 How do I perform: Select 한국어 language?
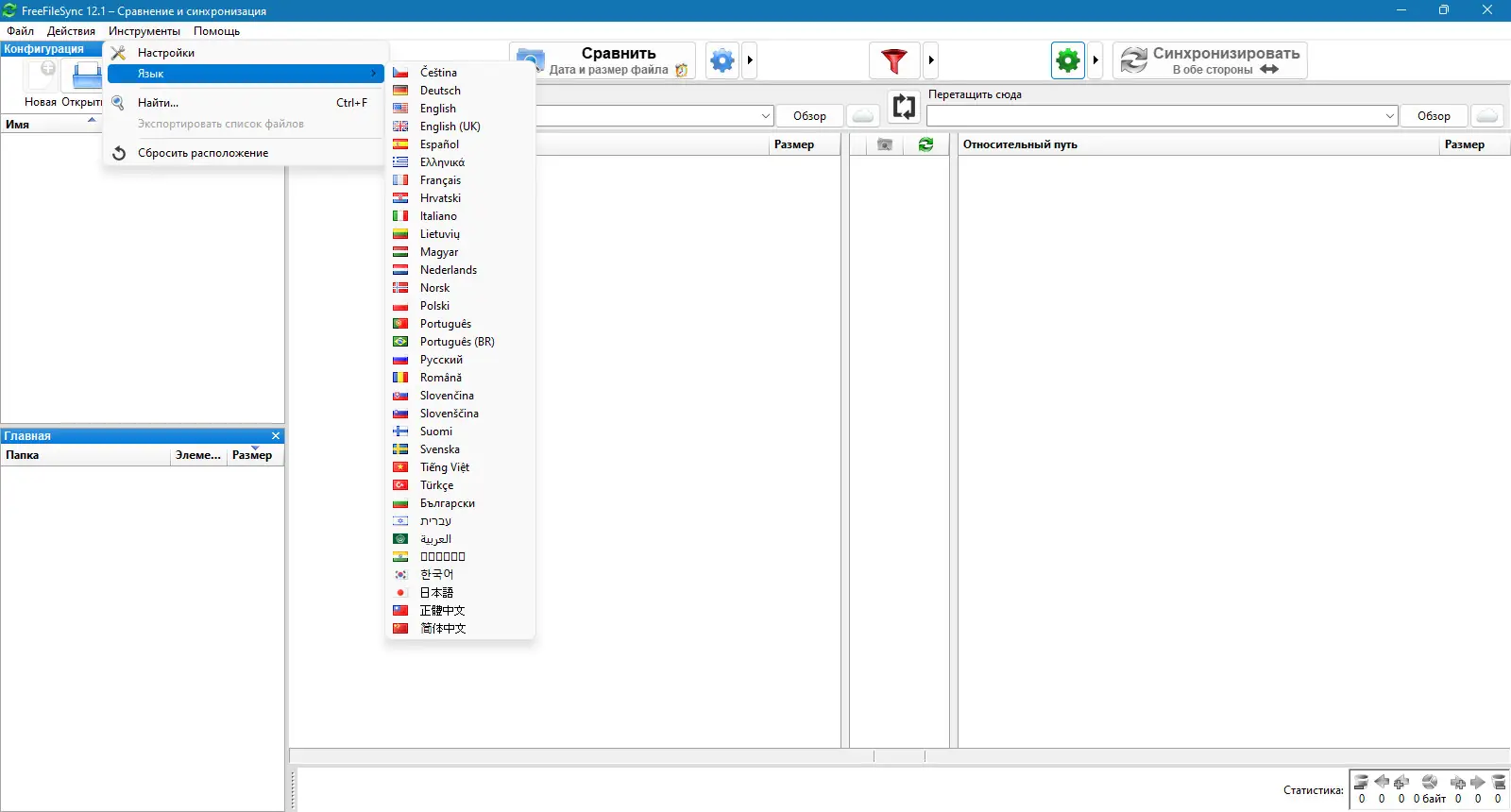[460, 575]
